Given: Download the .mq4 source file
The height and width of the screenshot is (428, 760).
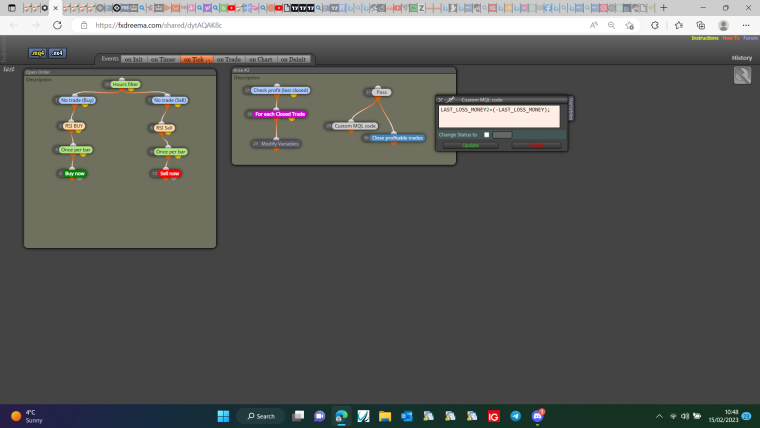Looking at the screenshot, I should click(37, 53).
